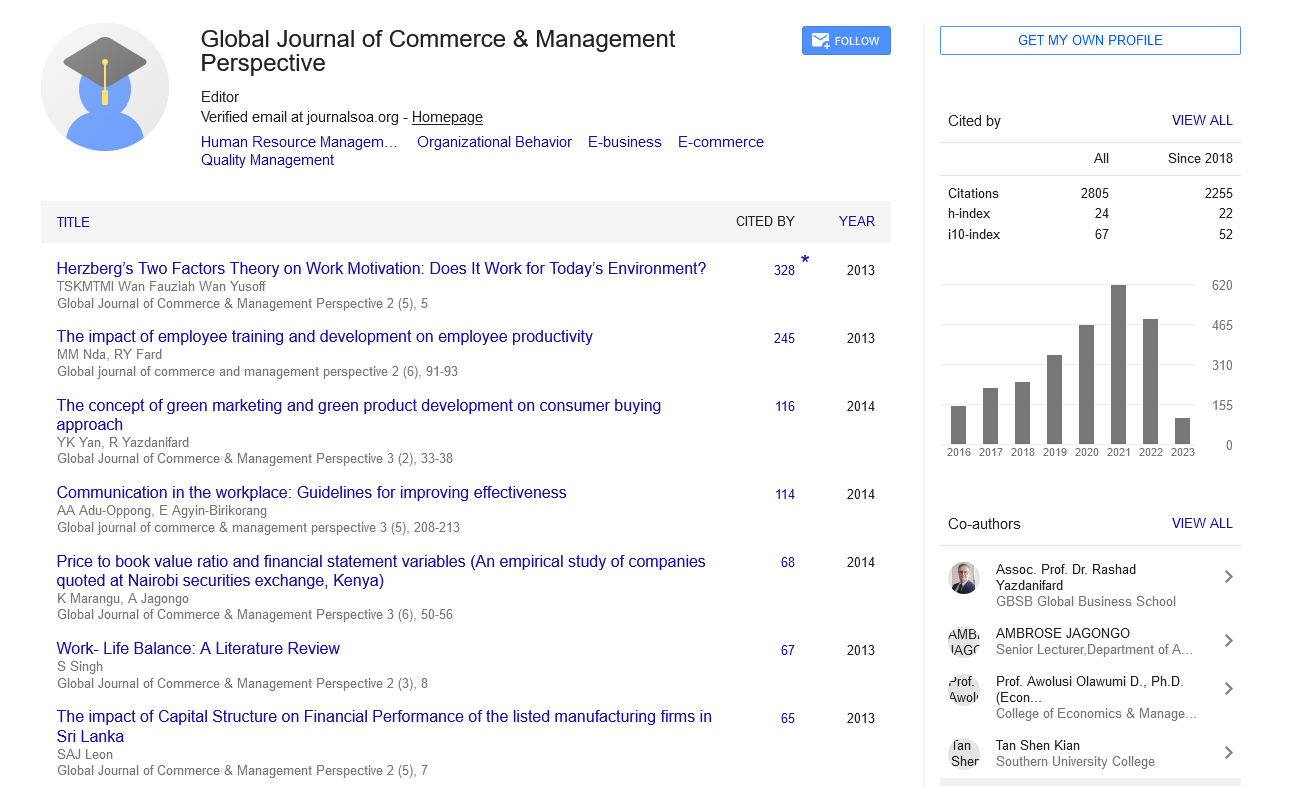1297x786 pixels.
Task: Select Organizational Behavior topic link
Action: coord(494,142)
